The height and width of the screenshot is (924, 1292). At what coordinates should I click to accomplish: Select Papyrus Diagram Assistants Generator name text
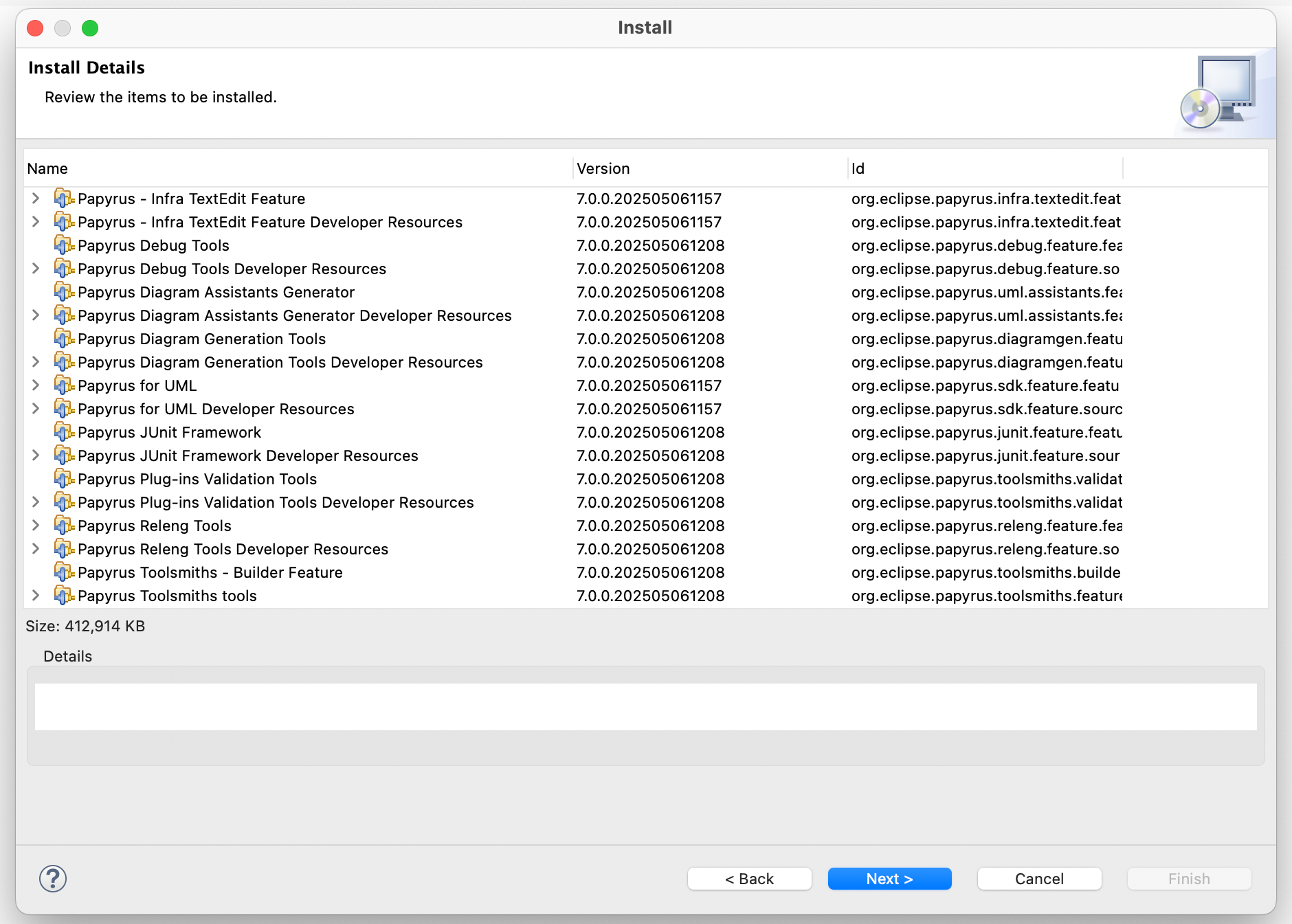click(216, 292)
